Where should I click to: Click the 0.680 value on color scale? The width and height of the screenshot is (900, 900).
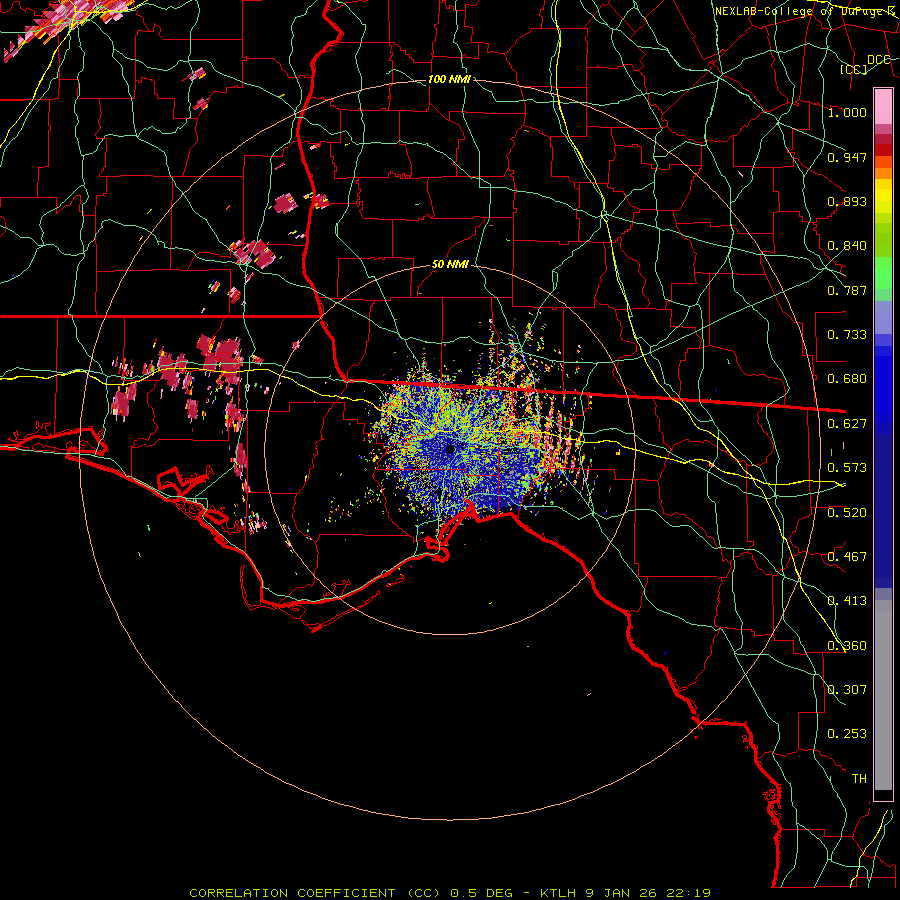[x=847, y=379]
